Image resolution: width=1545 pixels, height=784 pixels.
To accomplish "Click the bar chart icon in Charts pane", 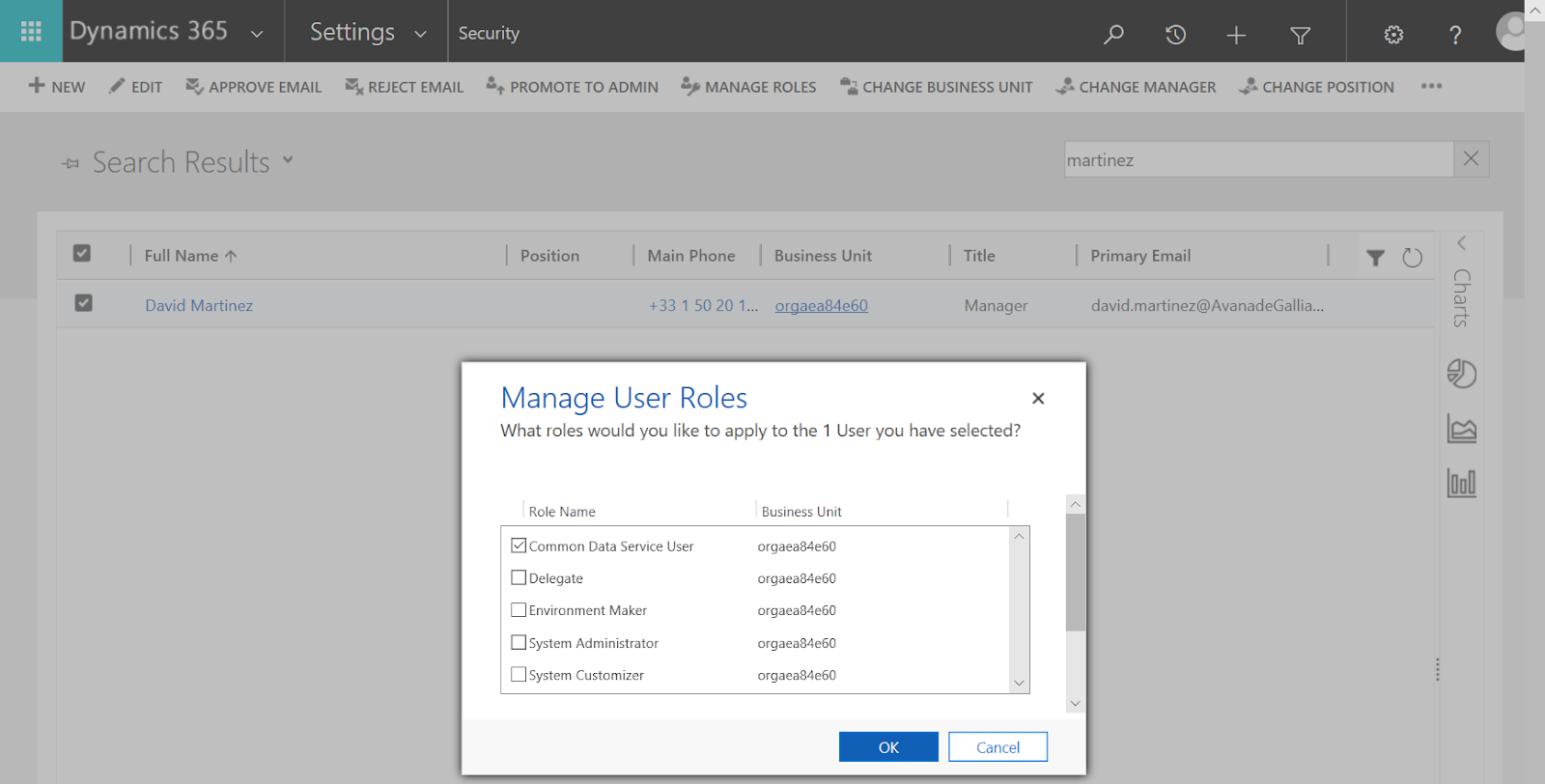I will [1461, 483].
